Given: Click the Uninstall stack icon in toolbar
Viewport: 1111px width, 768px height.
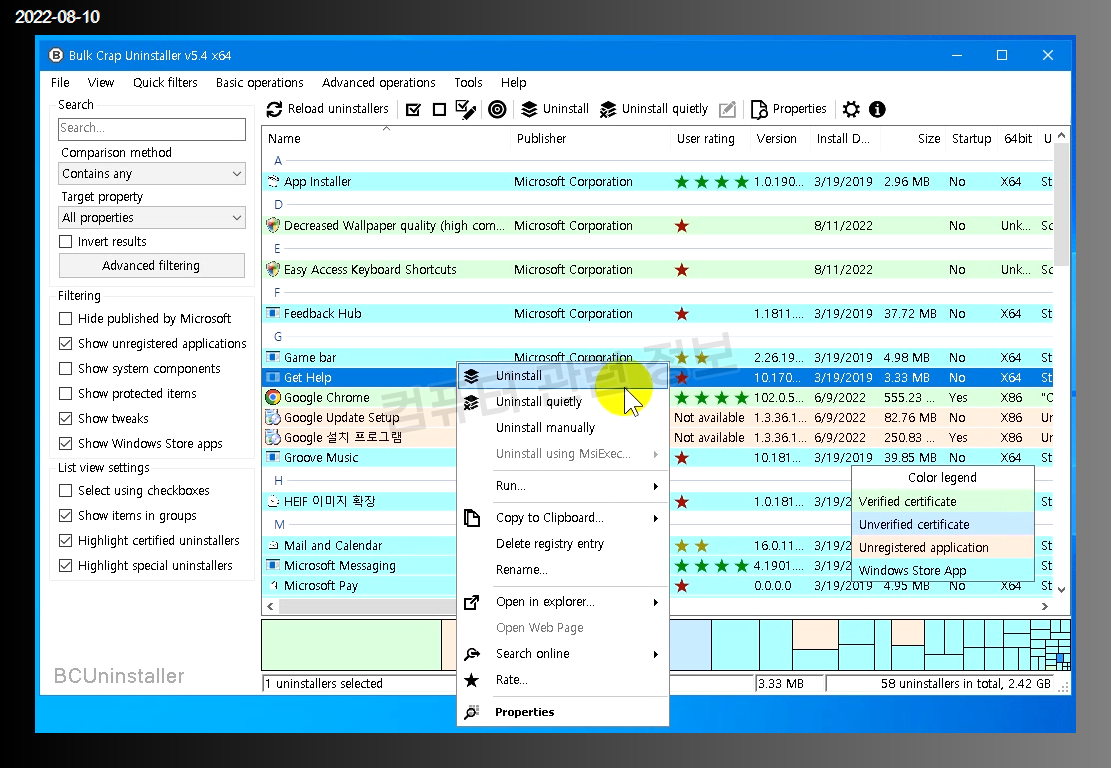Looking at the screenshot, I should tap(529, 109).
